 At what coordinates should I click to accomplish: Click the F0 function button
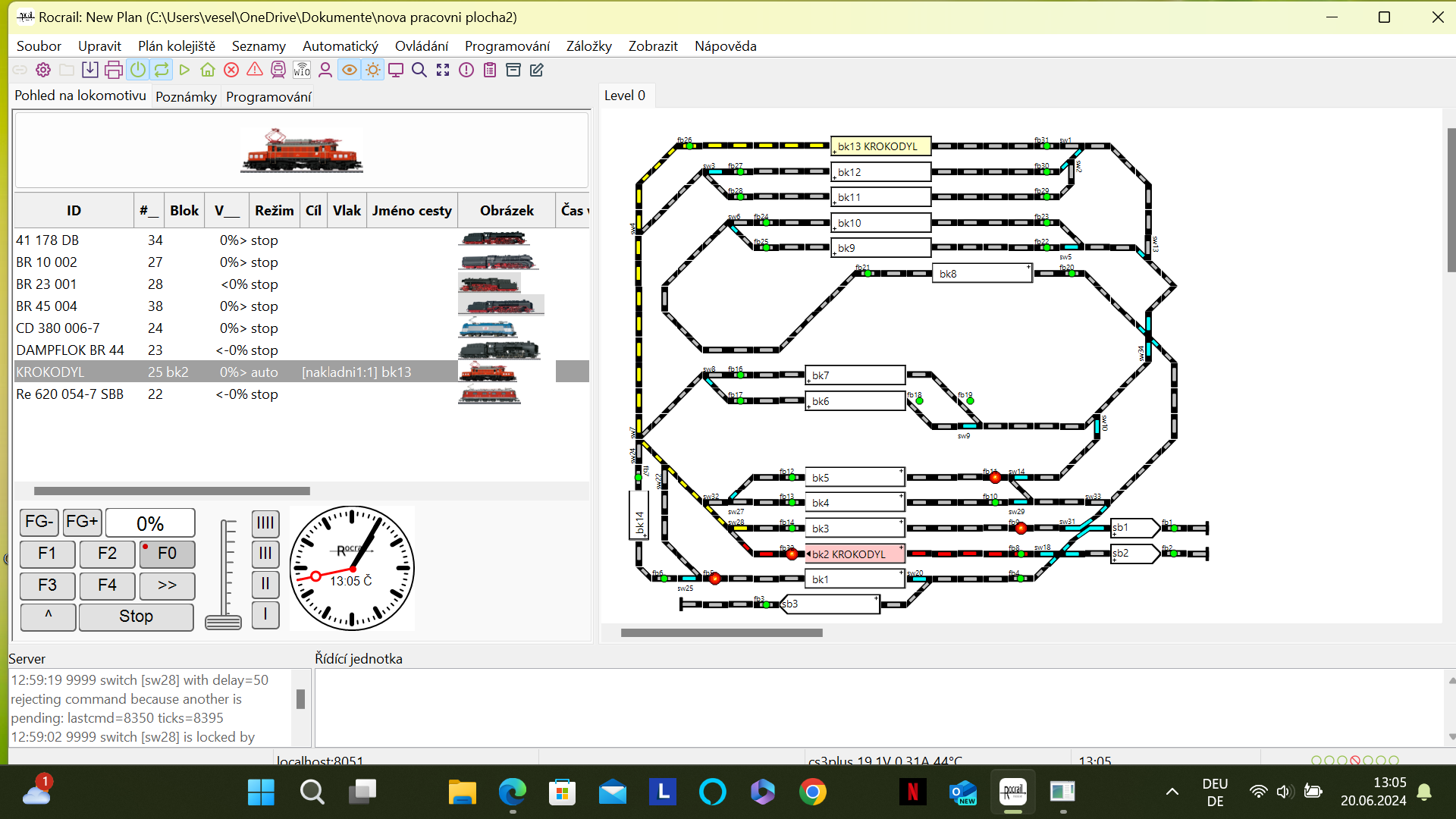[x=167, y=554]
